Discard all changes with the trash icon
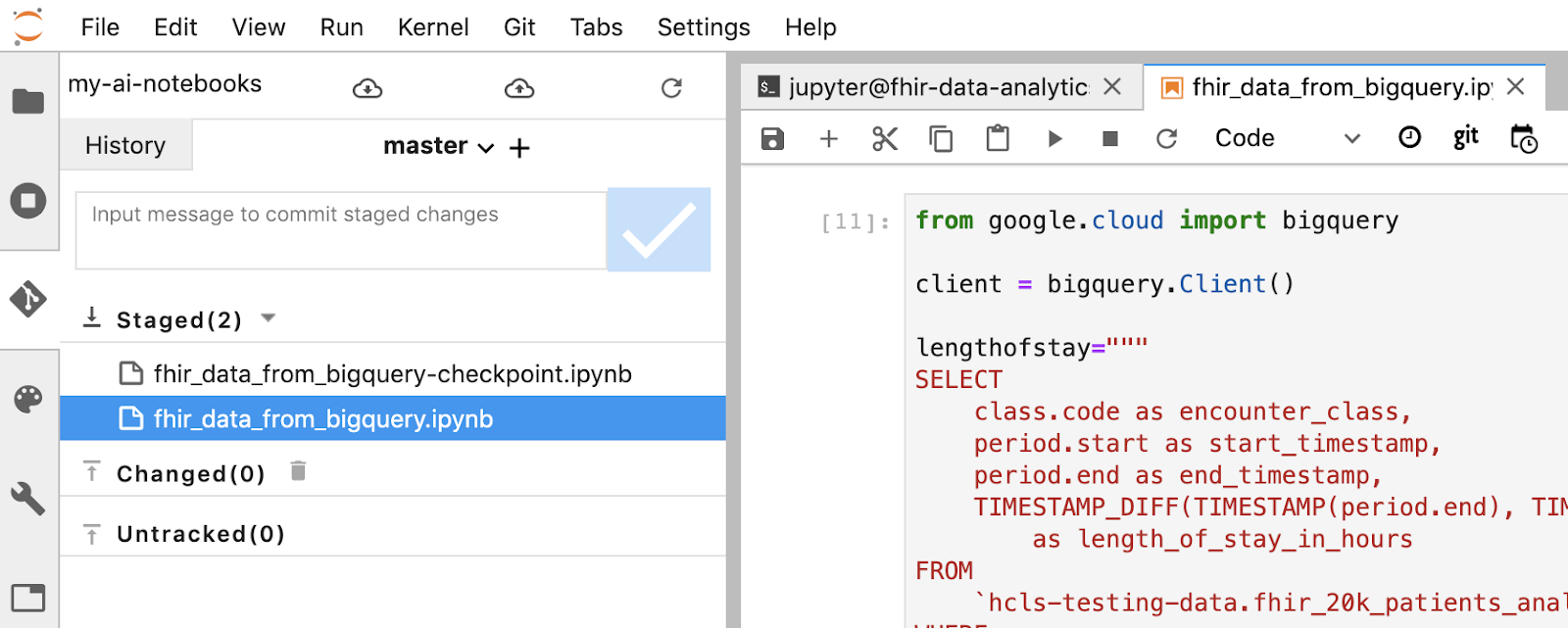1568x628 pixels. [x=299, y=472]
